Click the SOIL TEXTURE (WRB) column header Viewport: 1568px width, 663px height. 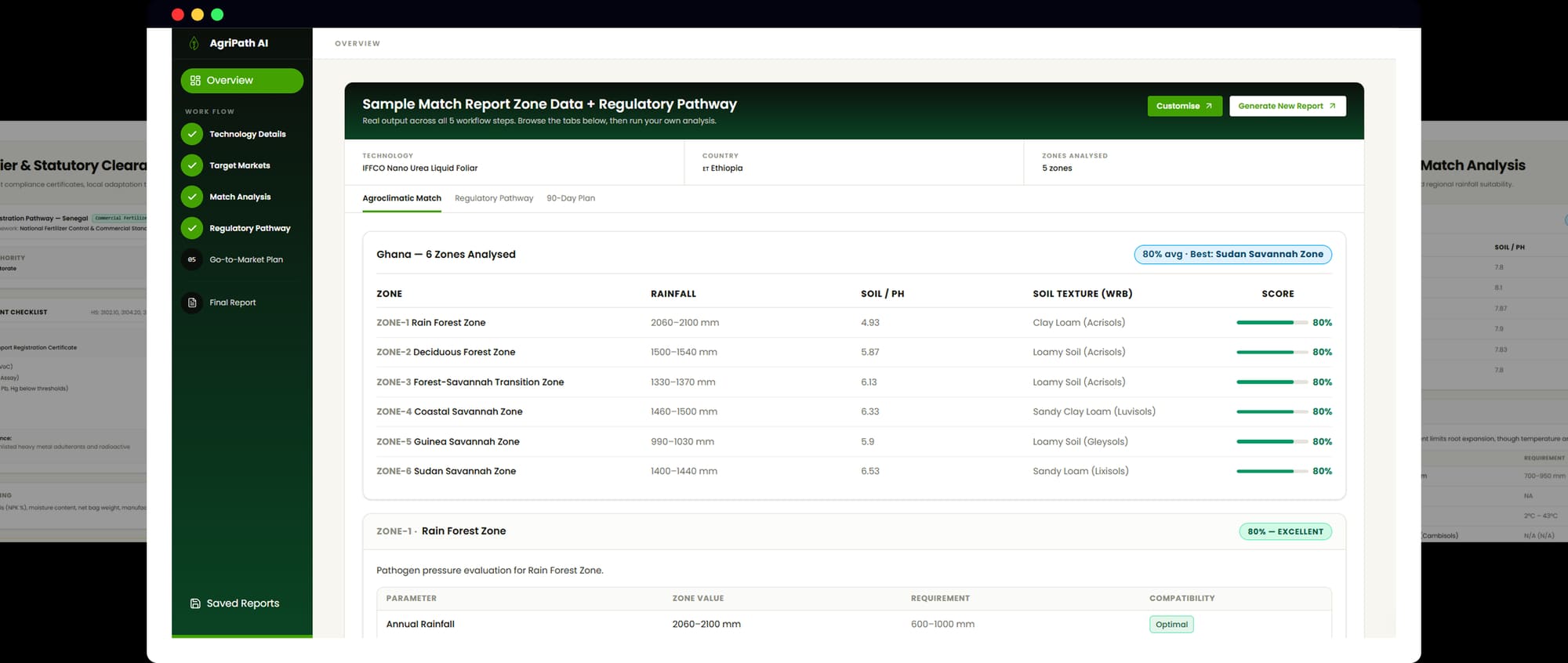pyautogui.click(x=1083, y=294)
